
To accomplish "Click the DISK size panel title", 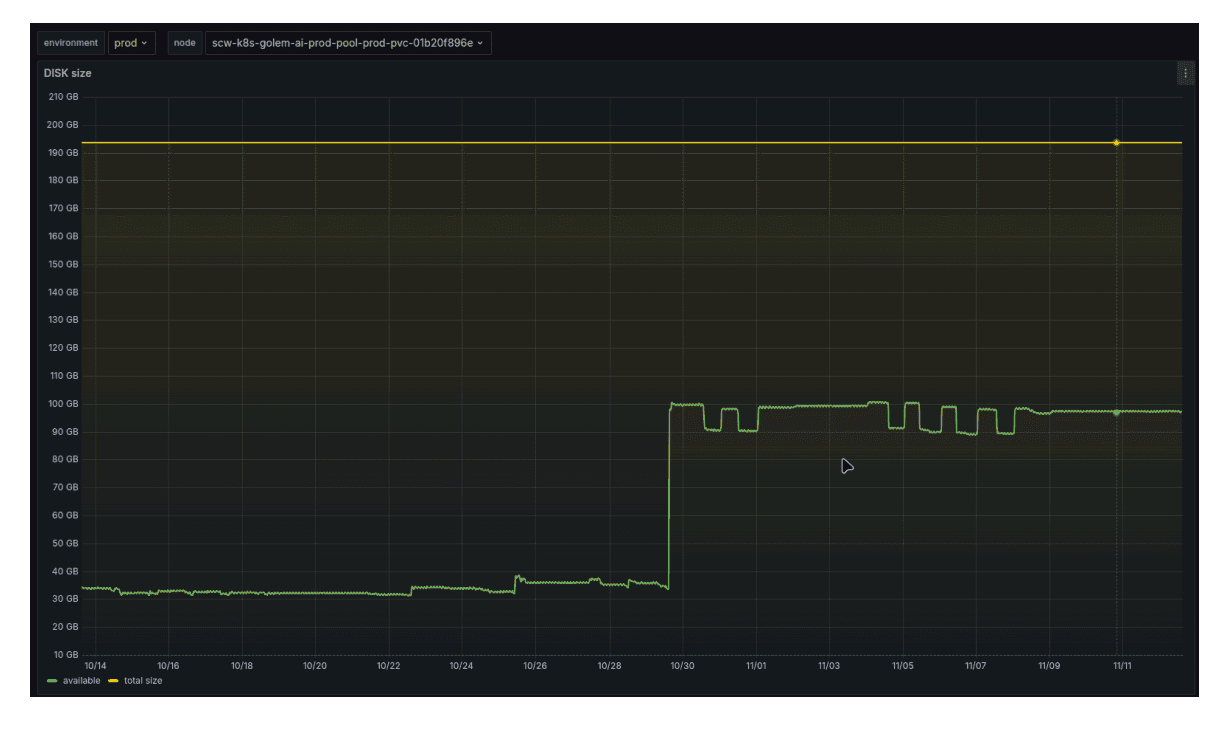I will [x=68, y=73].
